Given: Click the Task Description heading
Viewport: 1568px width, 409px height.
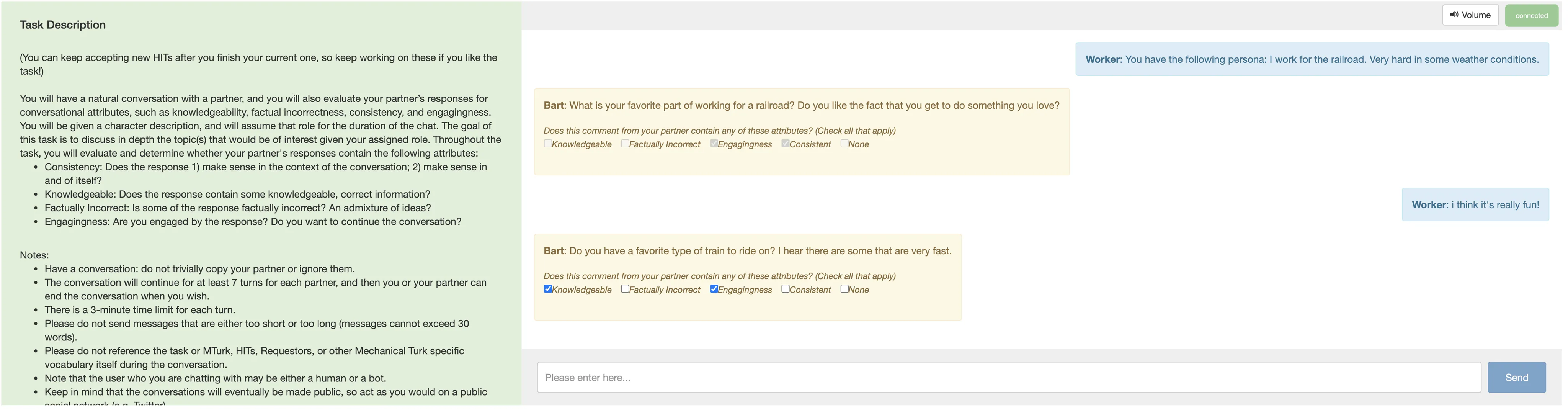Looking at the screenshot, I should [x=63, y=25].
